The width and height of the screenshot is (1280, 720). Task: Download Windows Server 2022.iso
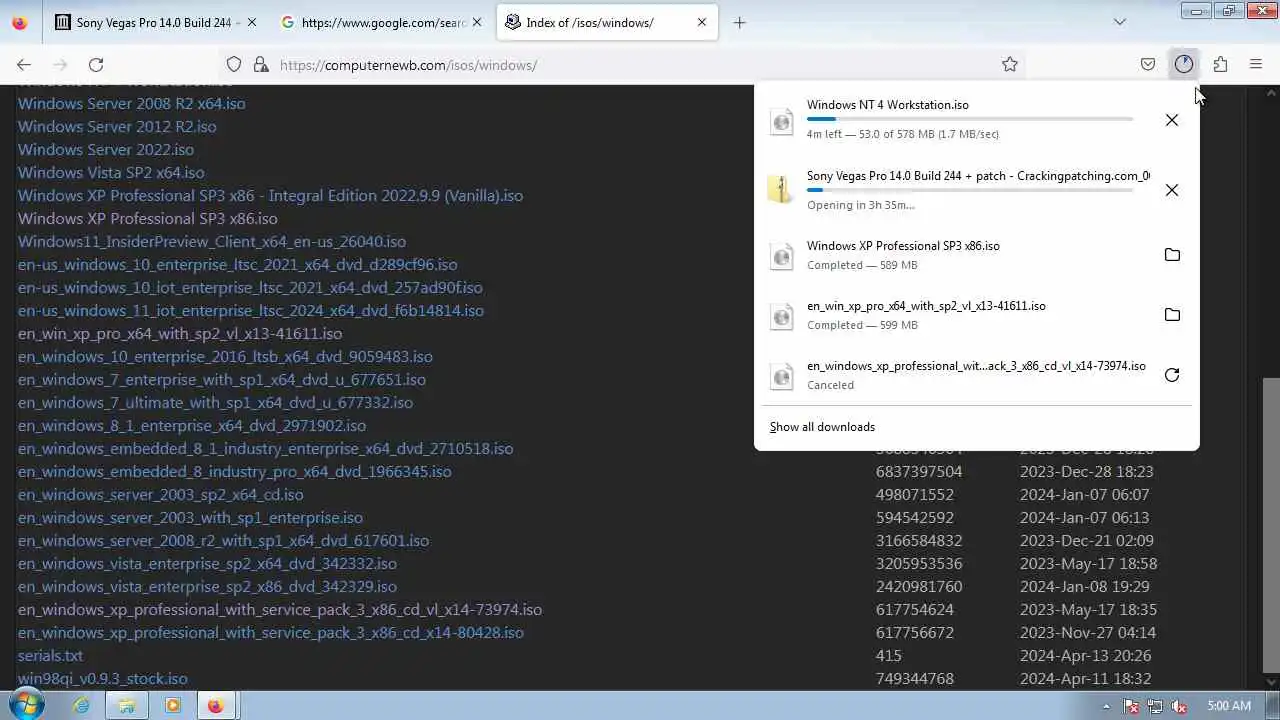tap(106, 149)
